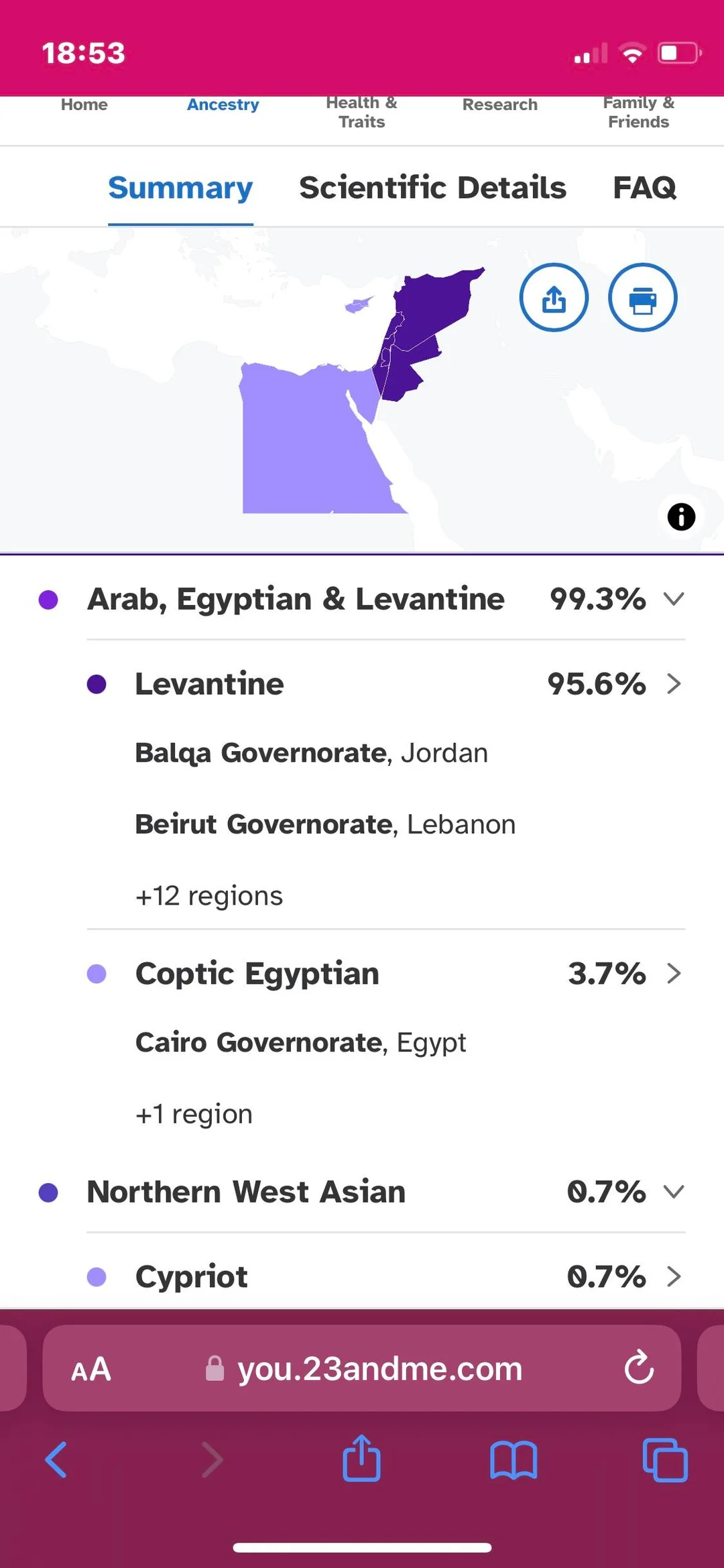Open Safari's share sheet icon
This screenshot has width=724, height=1568.
pos(361,1457)
